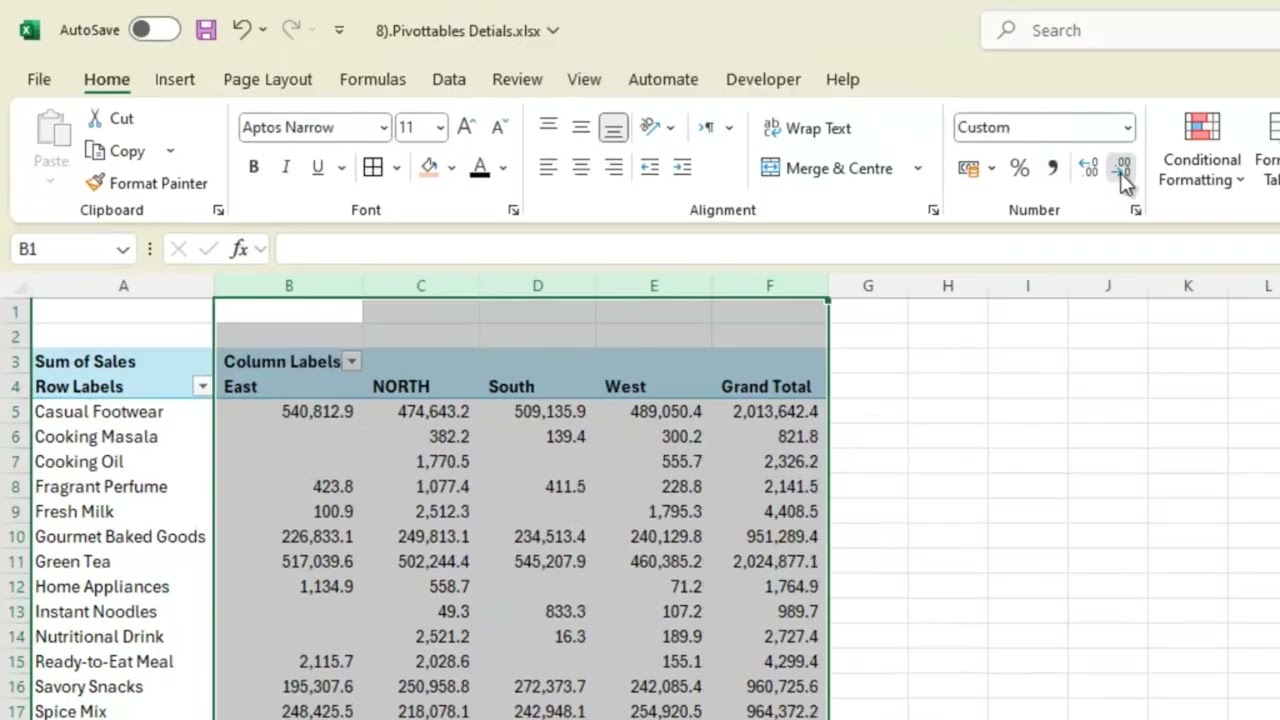Open the Automate tab
This screenshot has height=720, width=1280.
pos(663,79)
